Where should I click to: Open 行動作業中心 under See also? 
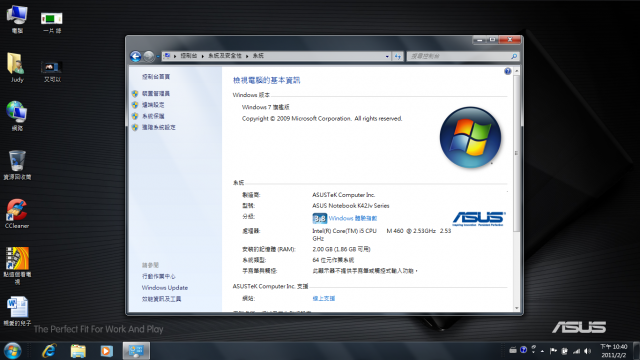159,276
